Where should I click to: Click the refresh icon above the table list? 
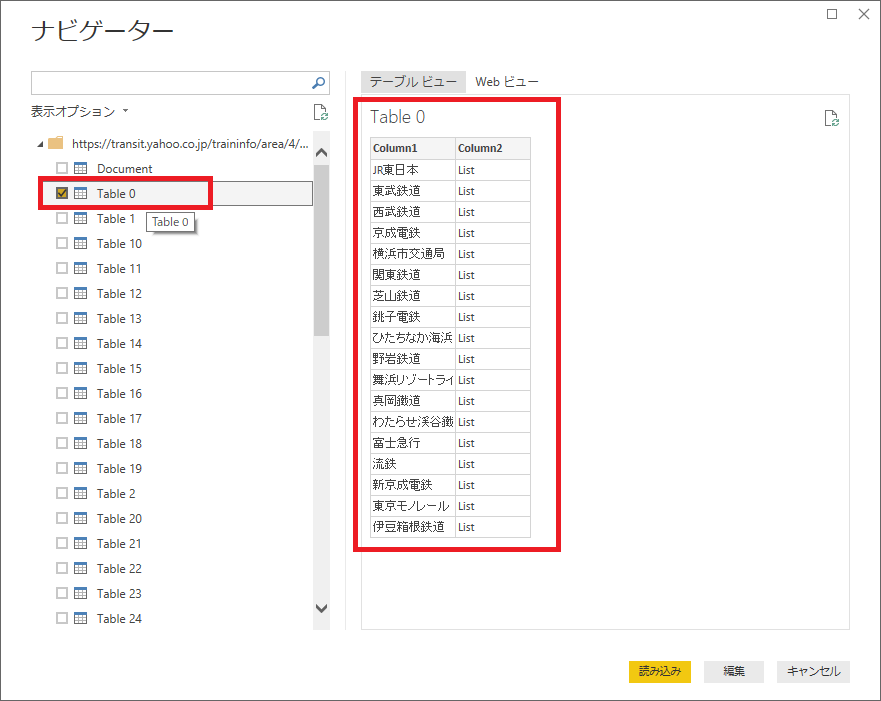(320, 112)
